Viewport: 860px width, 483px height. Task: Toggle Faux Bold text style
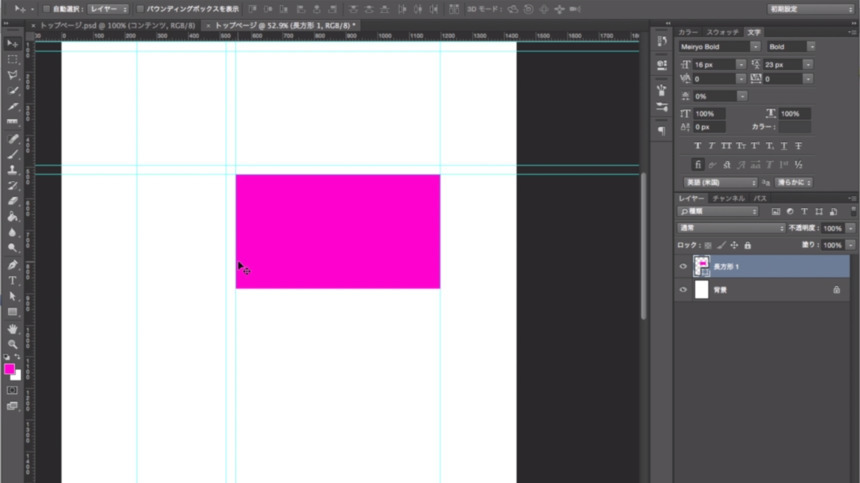pos(697,146)
